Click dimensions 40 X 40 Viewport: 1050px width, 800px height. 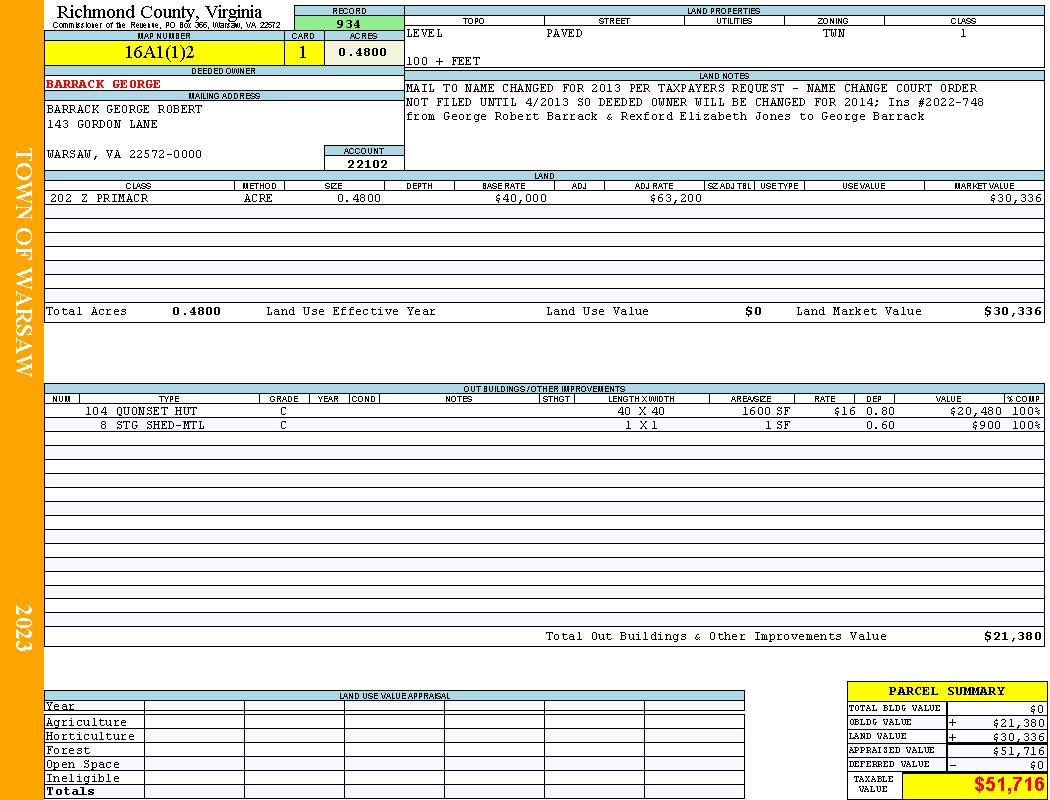[641, 411]
